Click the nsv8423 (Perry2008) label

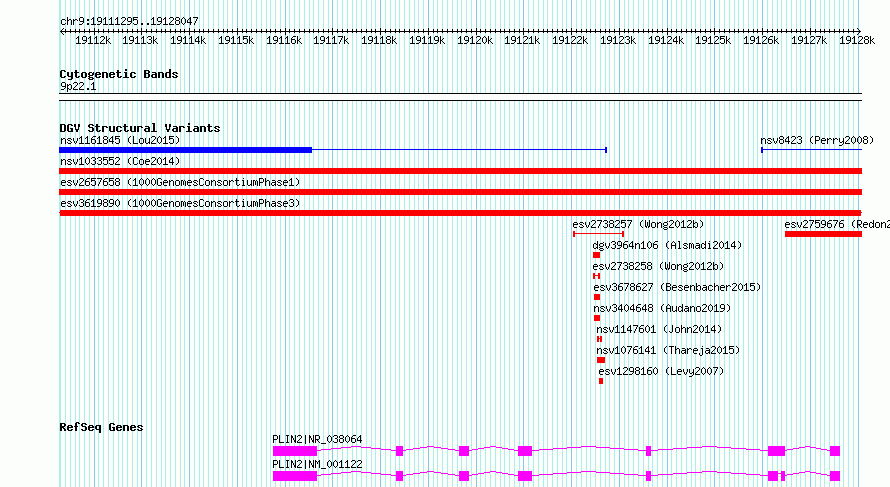pos(817,140)
